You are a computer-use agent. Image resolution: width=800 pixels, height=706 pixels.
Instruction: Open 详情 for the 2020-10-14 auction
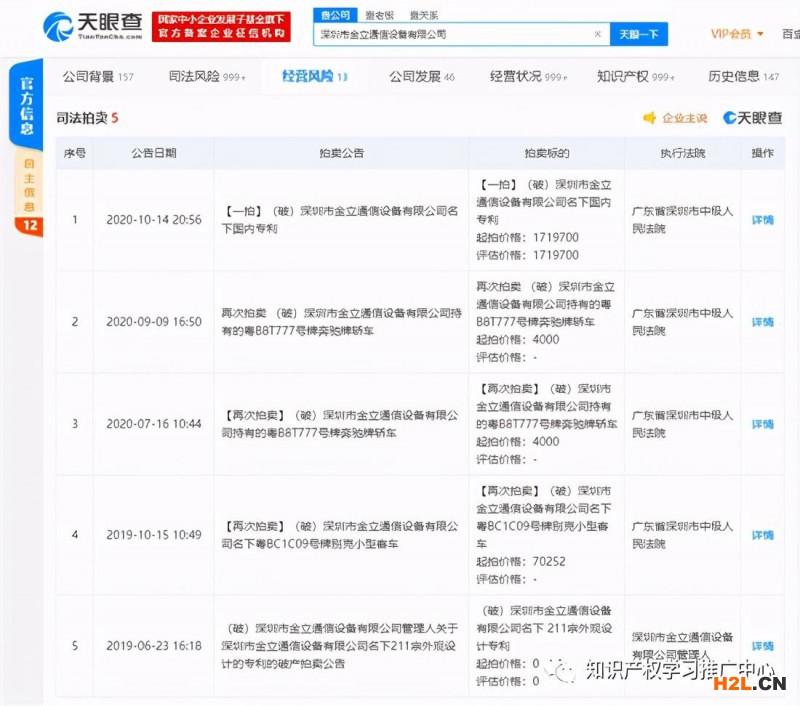coord(763,220)
